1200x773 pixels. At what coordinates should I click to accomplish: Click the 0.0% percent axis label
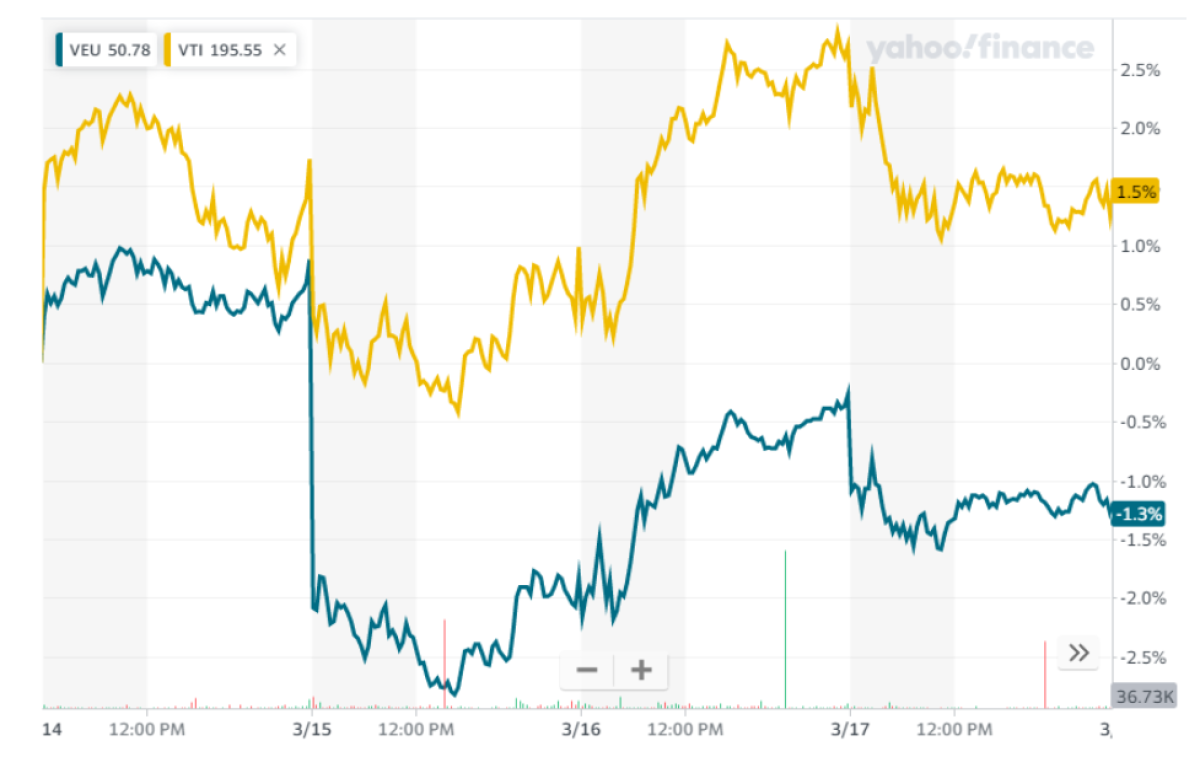1140,364
